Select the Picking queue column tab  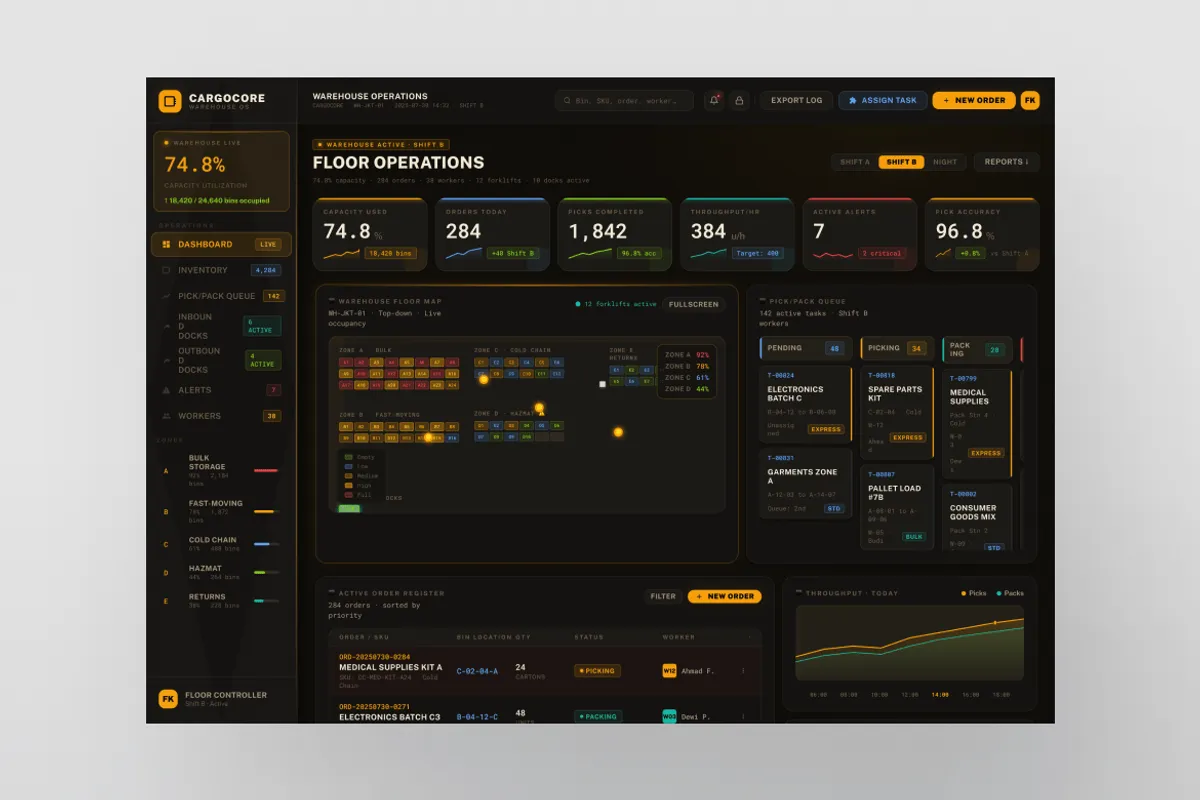(x=897, y=348)
